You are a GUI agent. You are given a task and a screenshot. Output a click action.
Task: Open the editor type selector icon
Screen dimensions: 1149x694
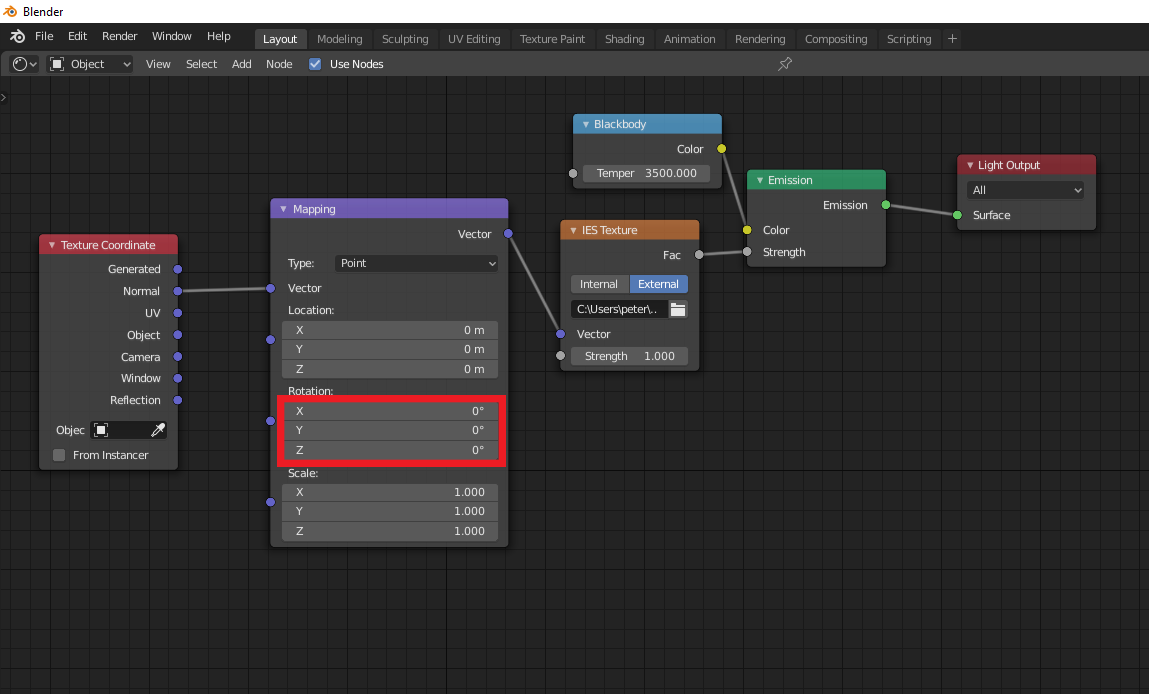tap(24, 64)
